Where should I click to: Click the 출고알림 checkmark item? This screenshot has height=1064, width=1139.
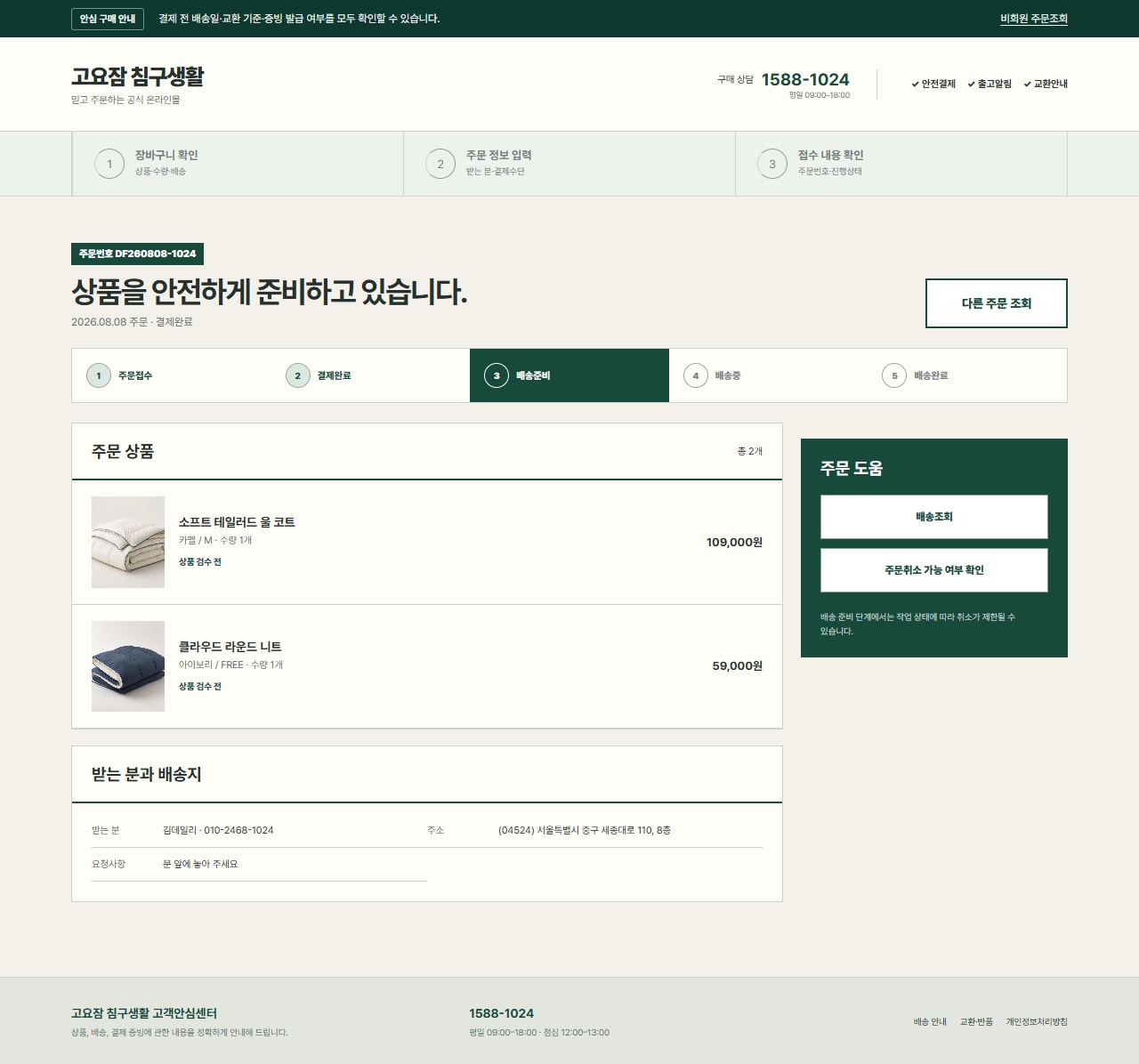pyautogui.click(x=990, y=84)
